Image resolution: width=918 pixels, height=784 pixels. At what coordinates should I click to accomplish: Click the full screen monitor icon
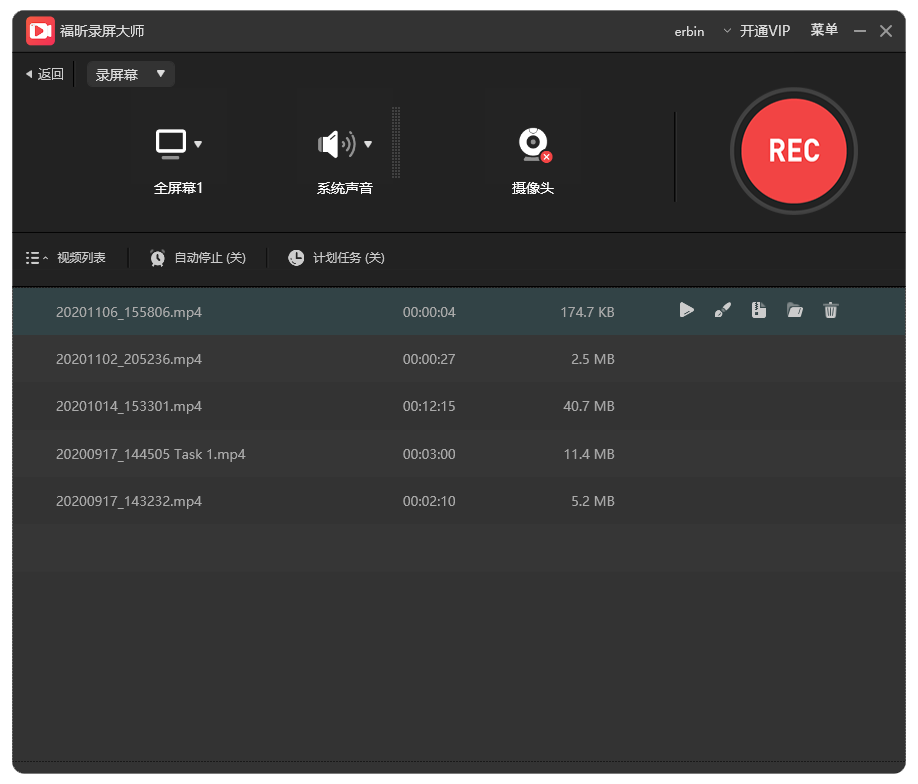171,144
